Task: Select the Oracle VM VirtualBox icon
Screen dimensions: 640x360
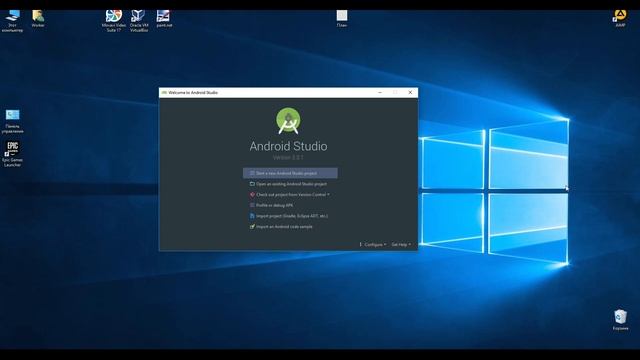Action: [x=139, y=20]
